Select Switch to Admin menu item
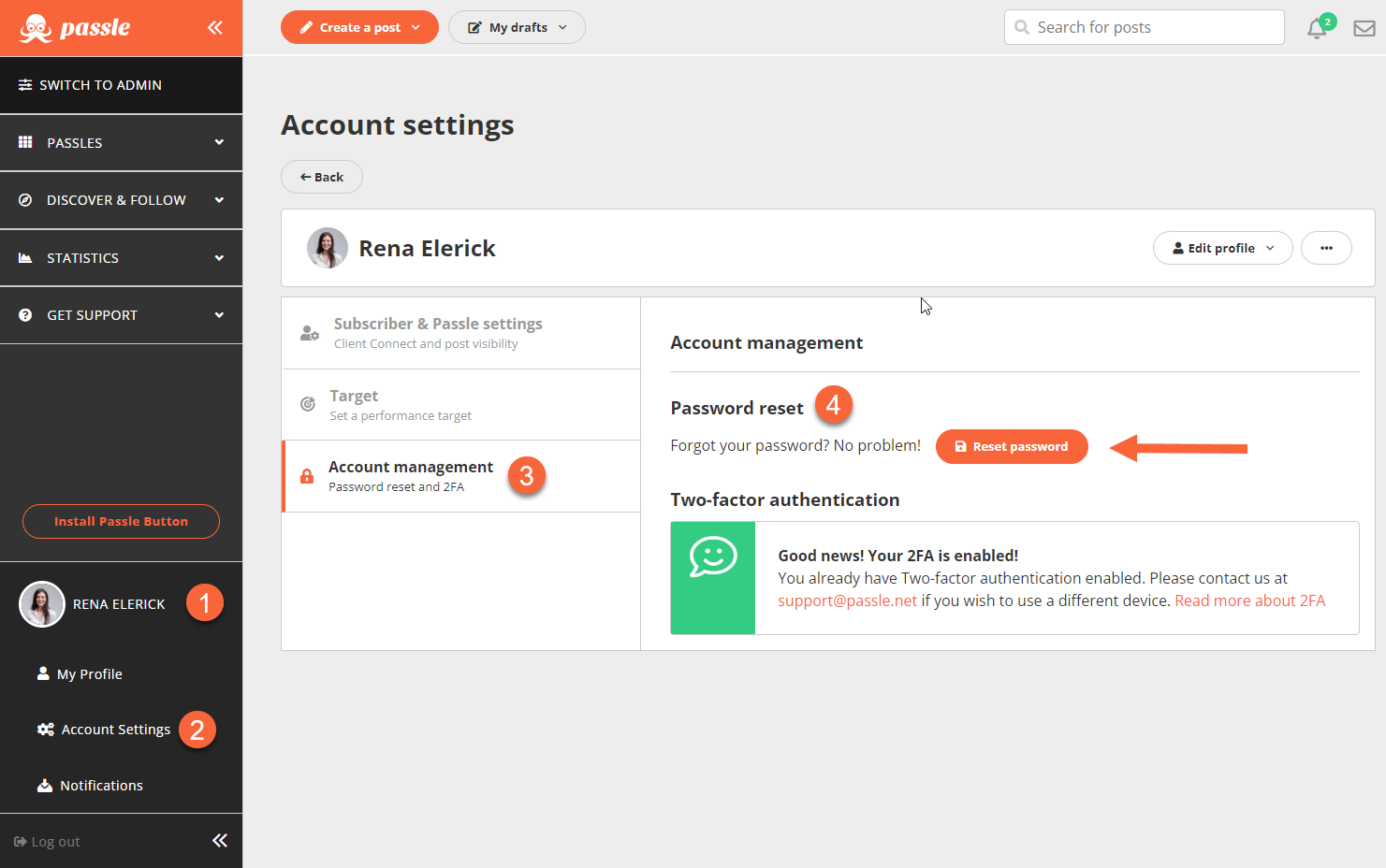This screenshot has width=1386, height=868. 121,85
